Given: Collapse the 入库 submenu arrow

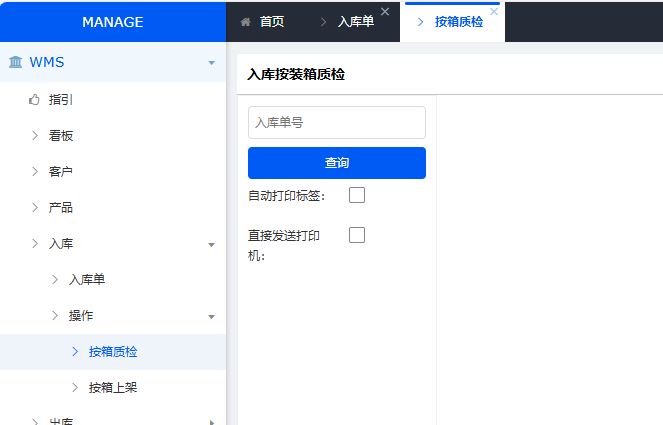Looking at the screenshot, I should coord(211,244).
